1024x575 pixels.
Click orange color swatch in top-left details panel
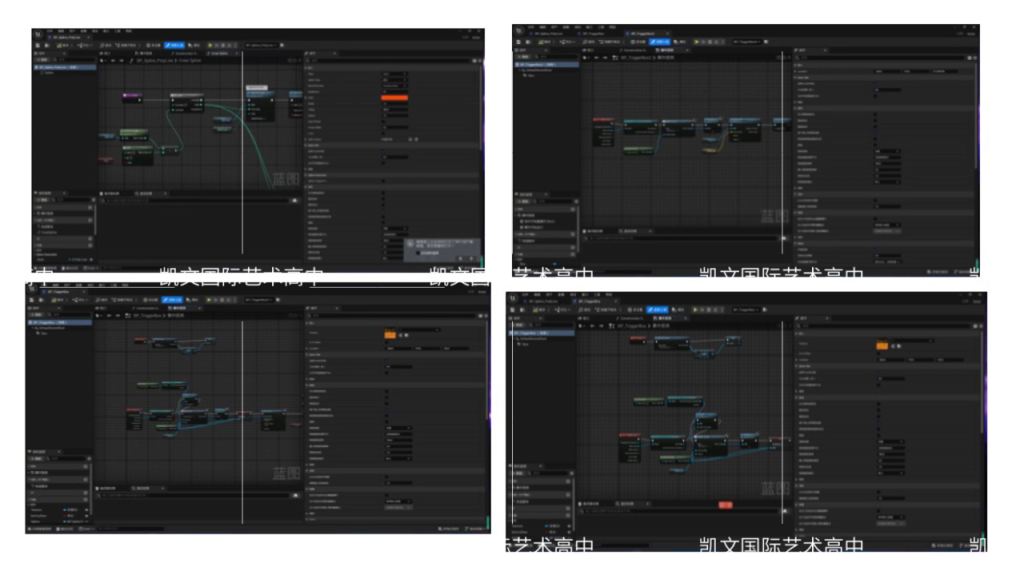(395, 97)
